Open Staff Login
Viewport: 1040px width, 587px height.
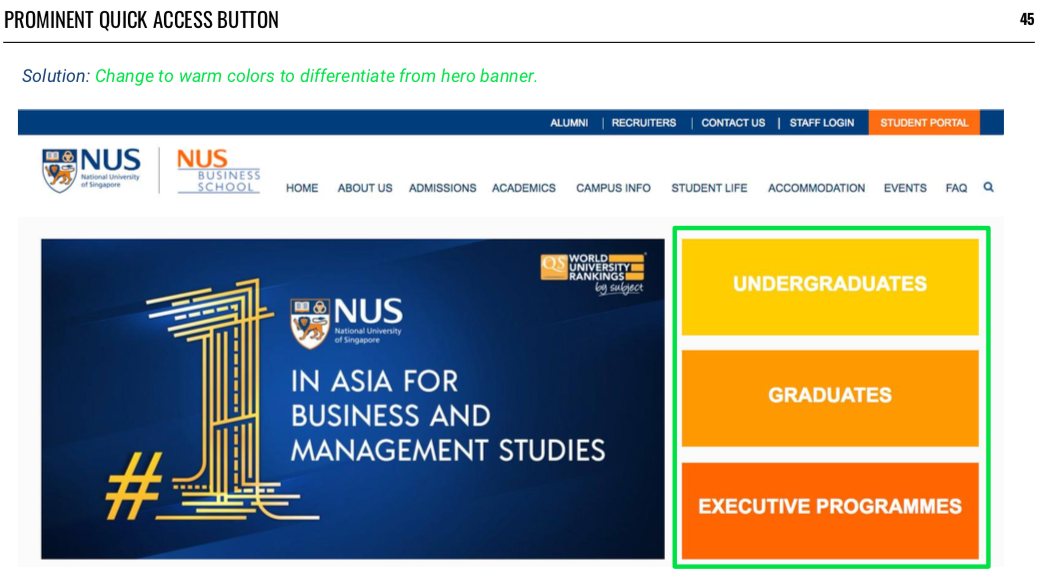coord(821,123)
